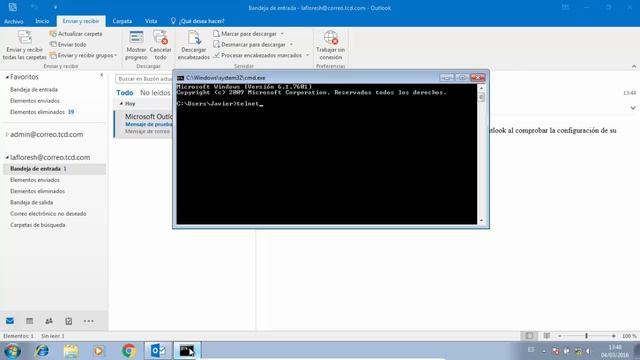Click the 100 % zoom level
Screen dimensions: 640x360
pyautogui.click(x=629, y=336)
